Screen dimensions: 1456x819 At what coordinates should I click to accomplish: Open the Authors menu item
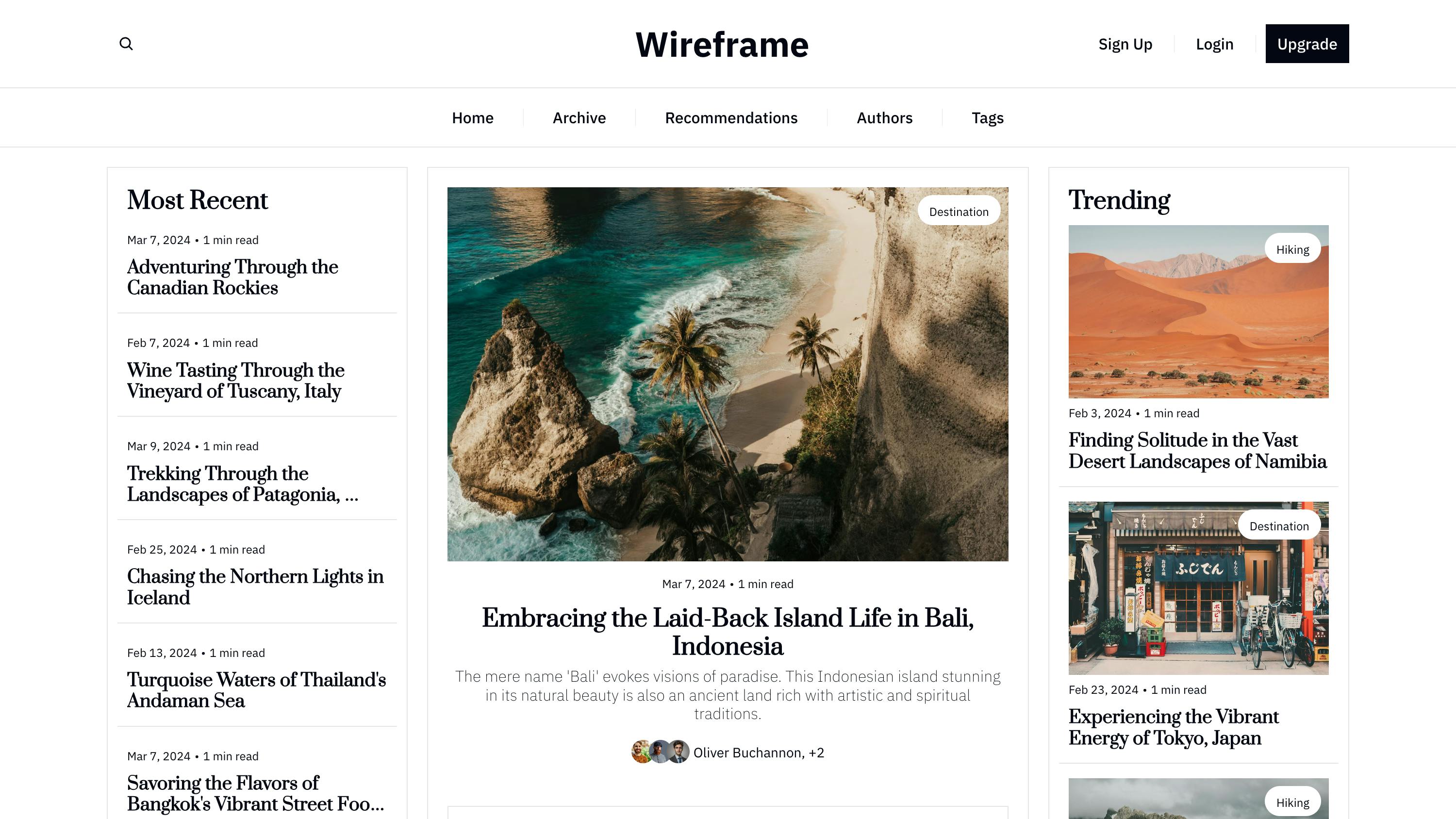[x=884, y=117]
